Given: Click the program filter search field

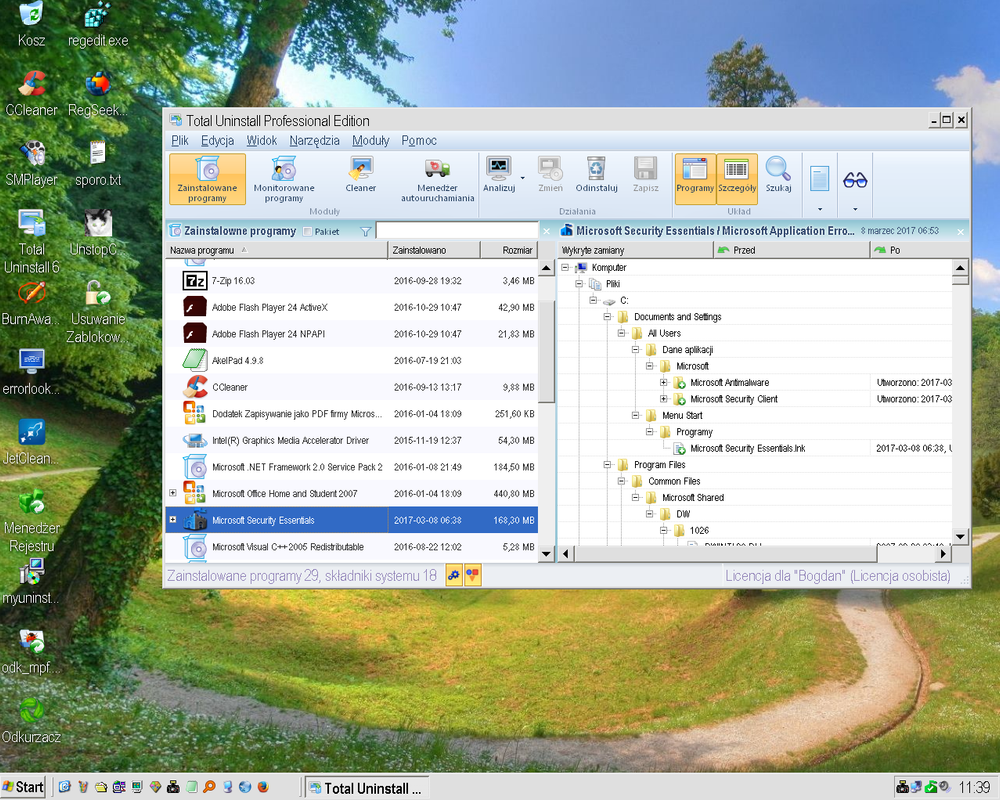Looking at the screenshot, I should point(457,230).
